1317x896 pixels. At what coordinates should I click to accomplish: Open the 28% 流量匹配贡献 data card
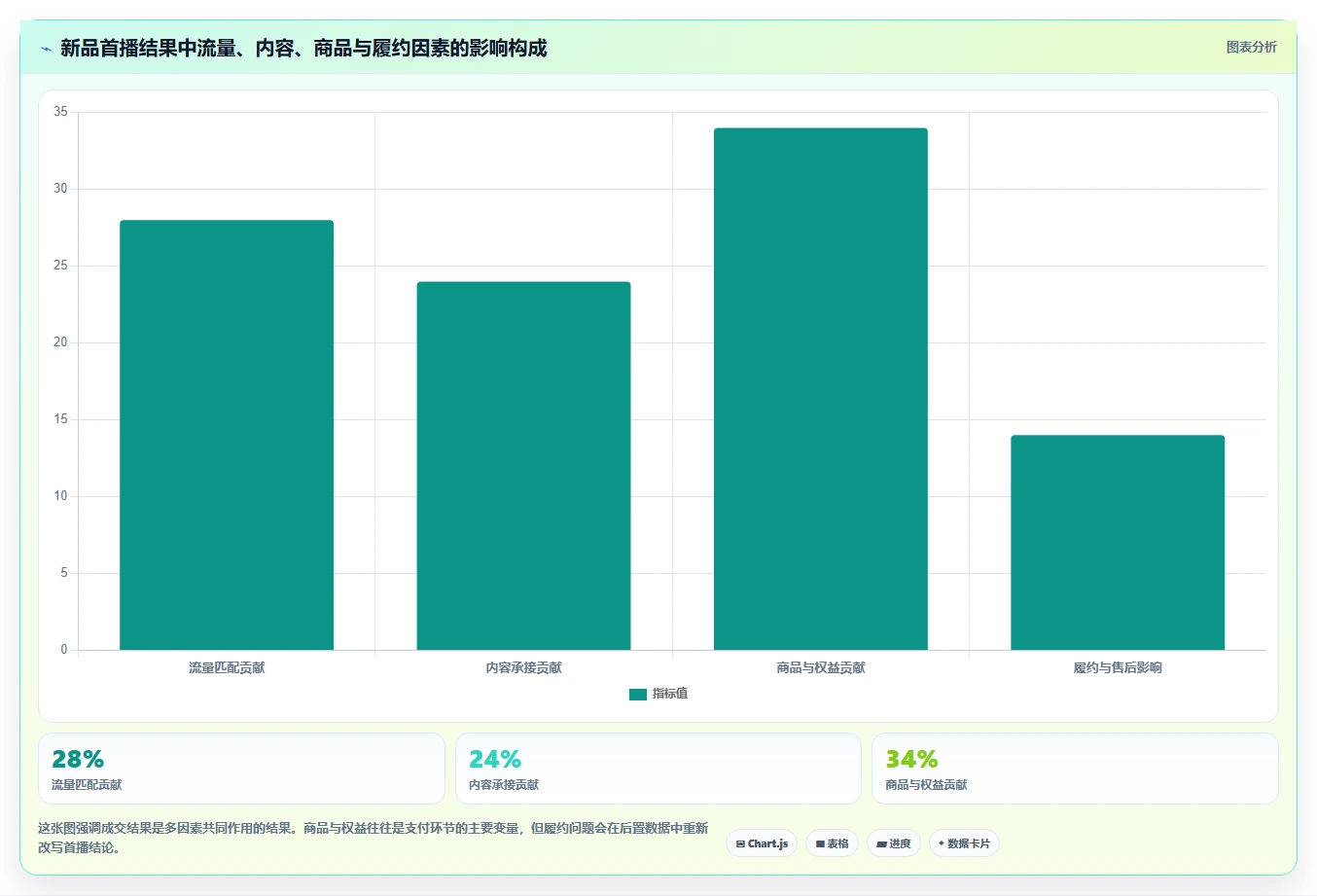[241, 769]
